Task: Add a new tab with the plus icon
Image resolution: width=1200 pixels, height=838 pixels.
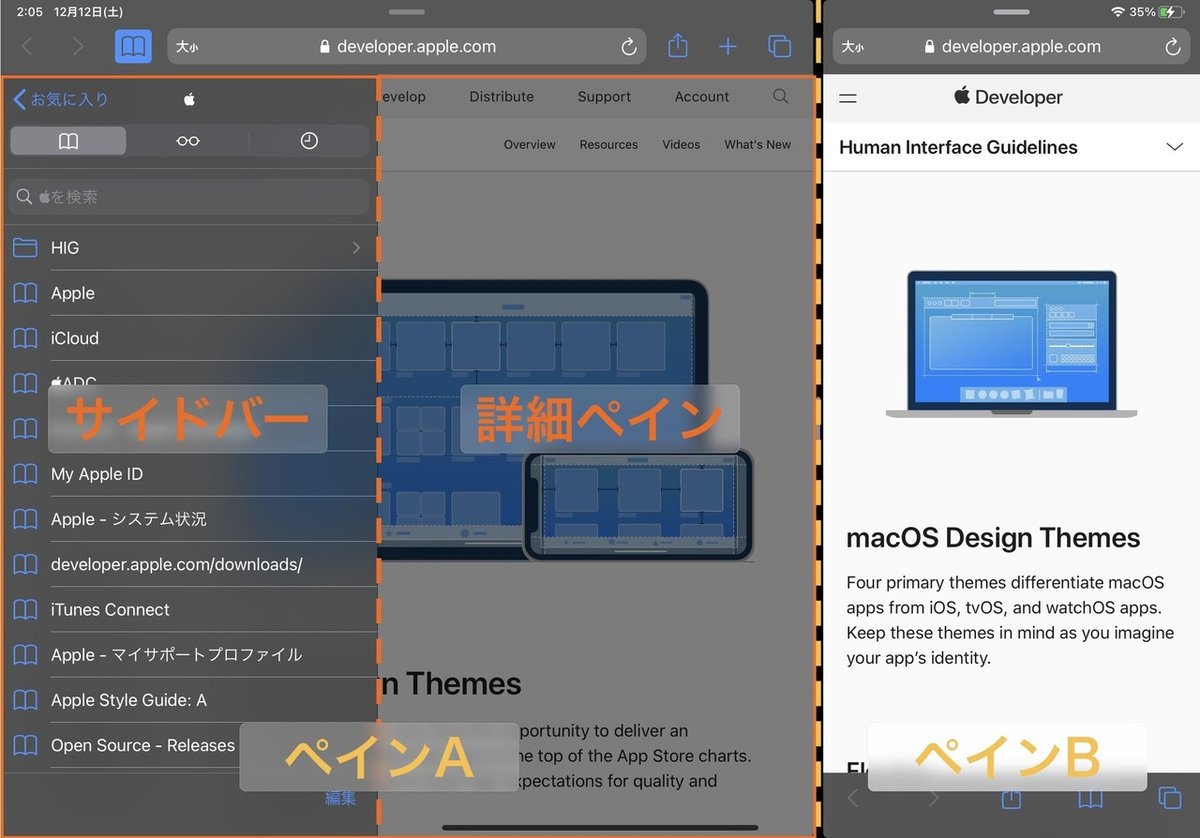Action: (728, 47)
